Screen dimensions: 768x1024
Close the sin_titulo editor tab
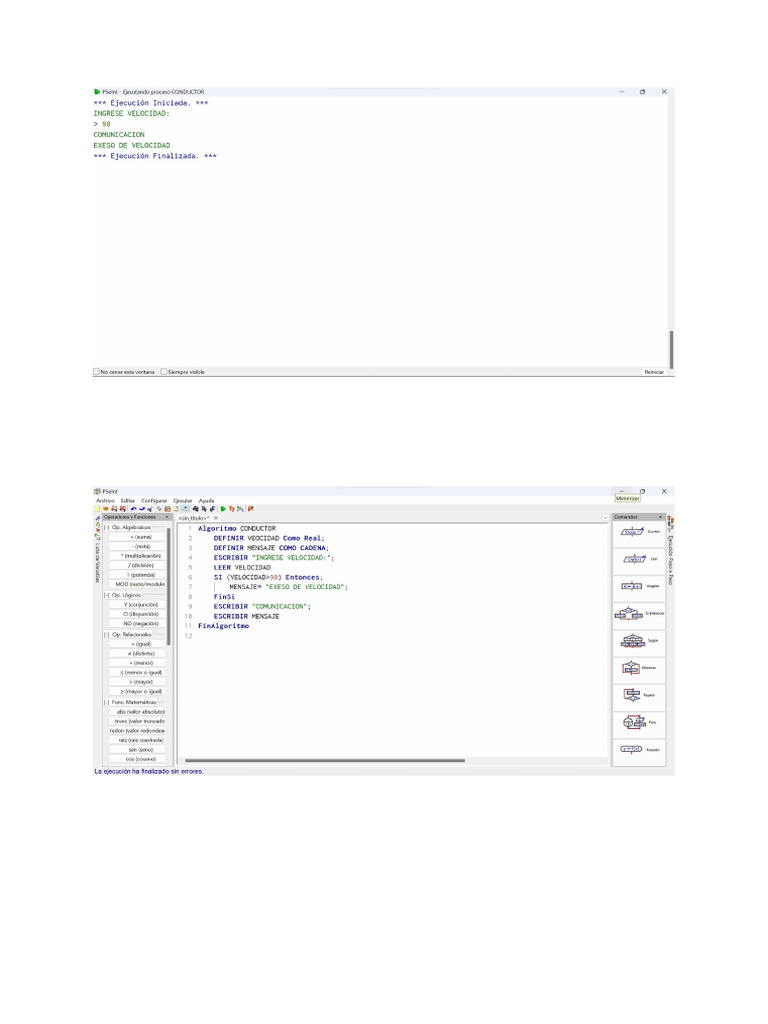216,518
